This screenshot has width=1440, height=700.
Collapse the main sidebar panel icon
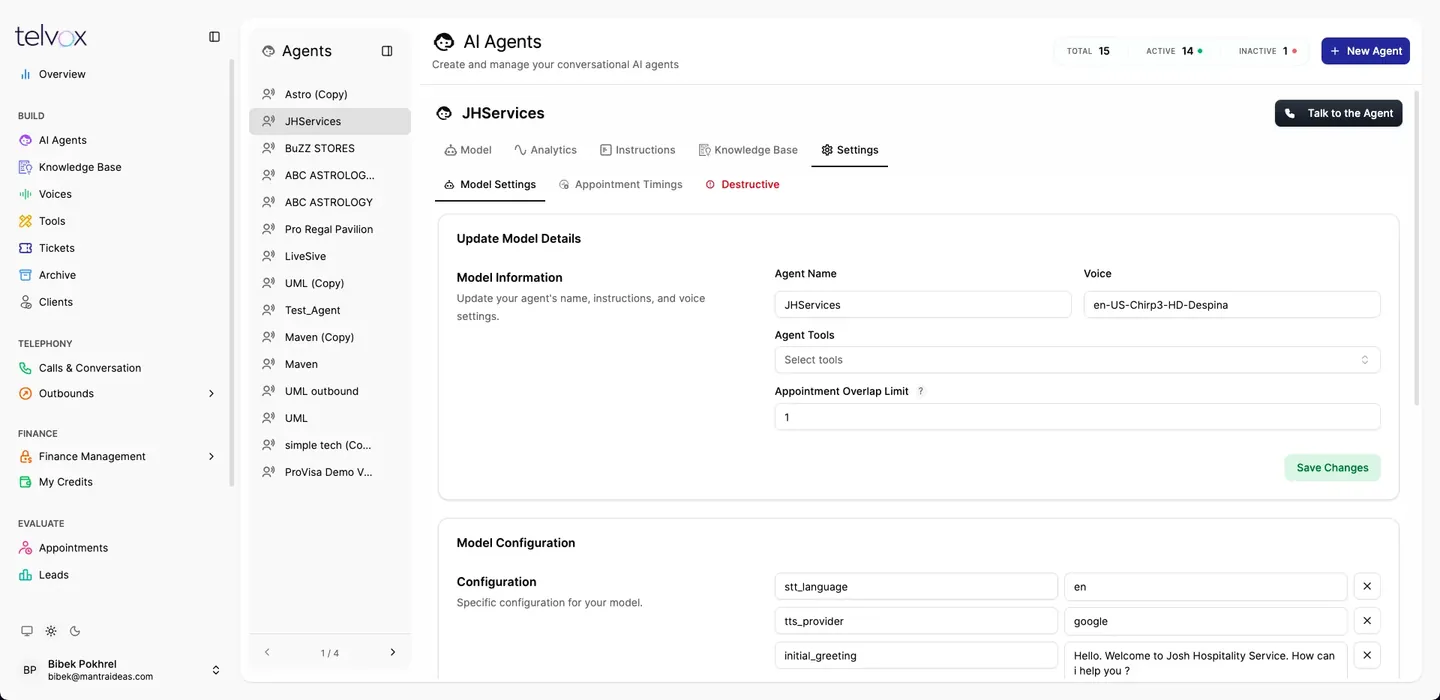[x=214, y=36]
